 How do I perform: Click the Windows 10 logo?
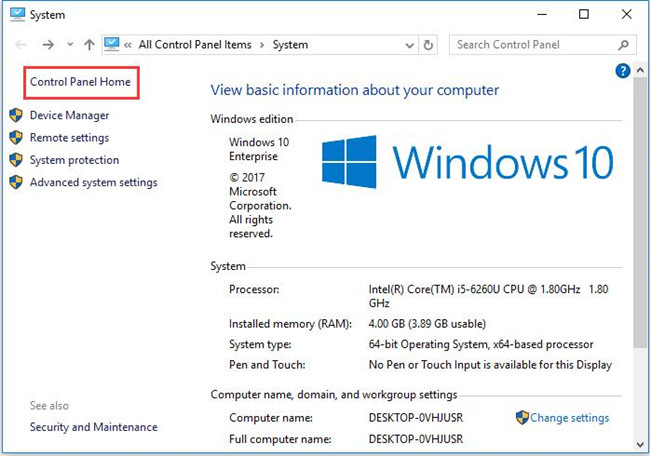point(468,162)
